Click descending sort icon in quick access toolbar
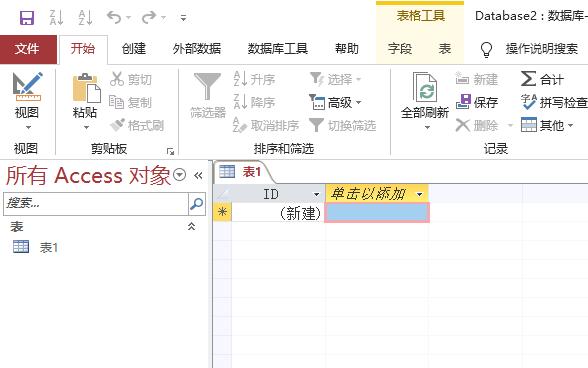This screenshot has width=588, height=368. [x=56, y=18]
